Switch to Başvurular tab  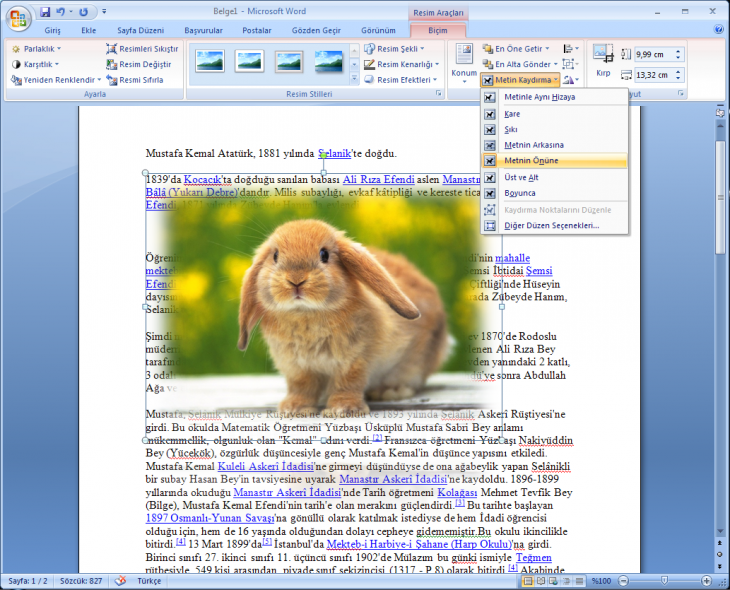203,30
